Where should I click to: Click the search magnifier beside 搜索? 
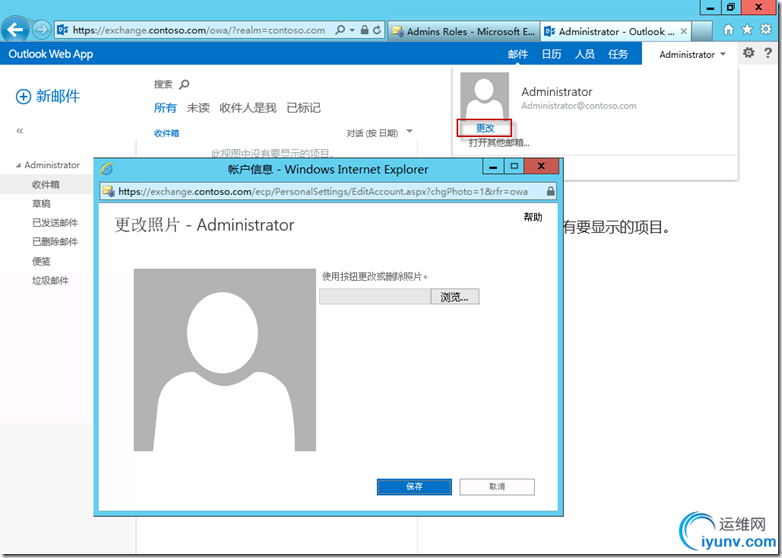click(x=184, y=84)
